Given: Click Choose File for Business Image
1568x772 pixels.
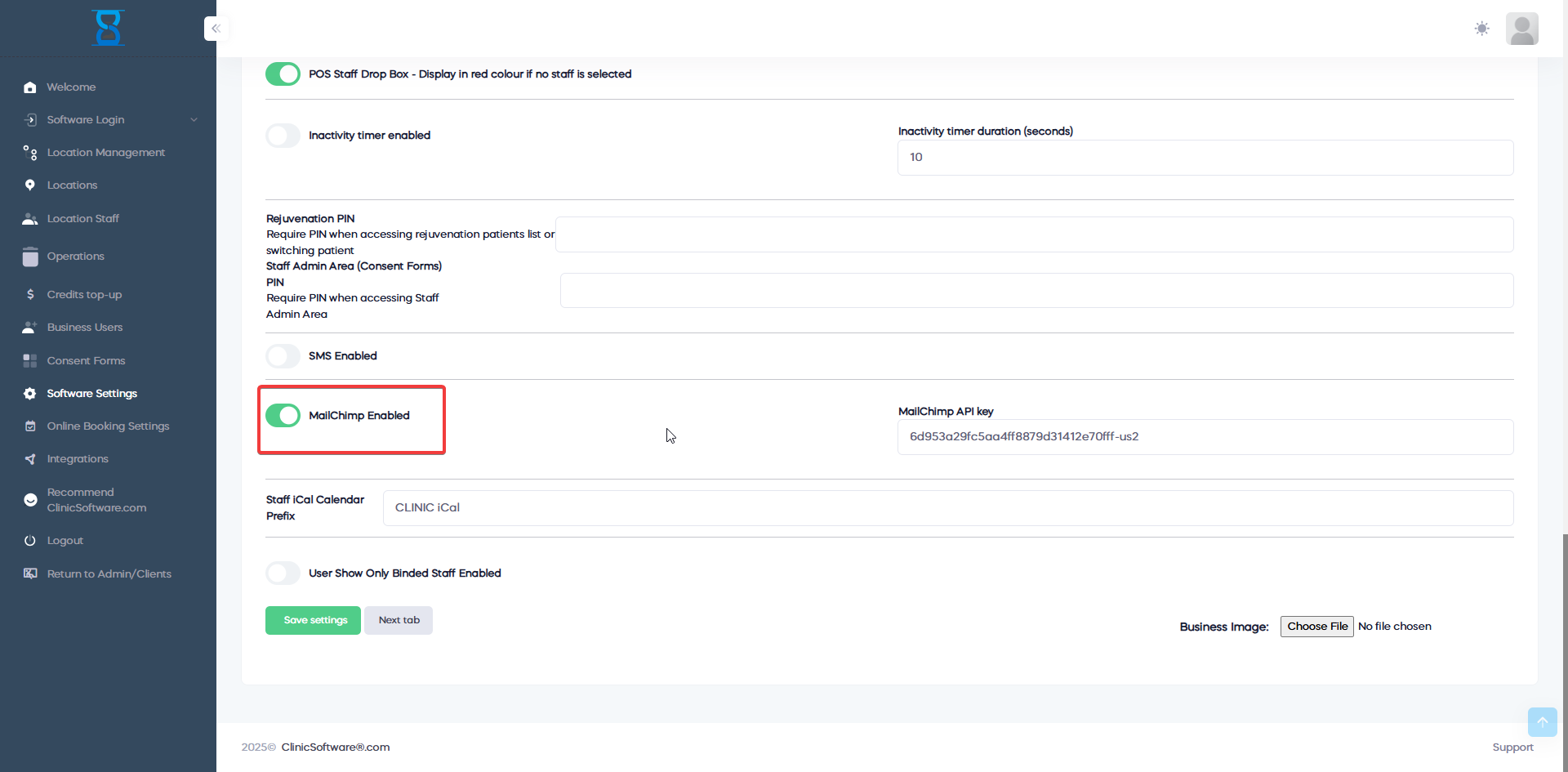Looking at the screenshot, I should point(1316,627).
